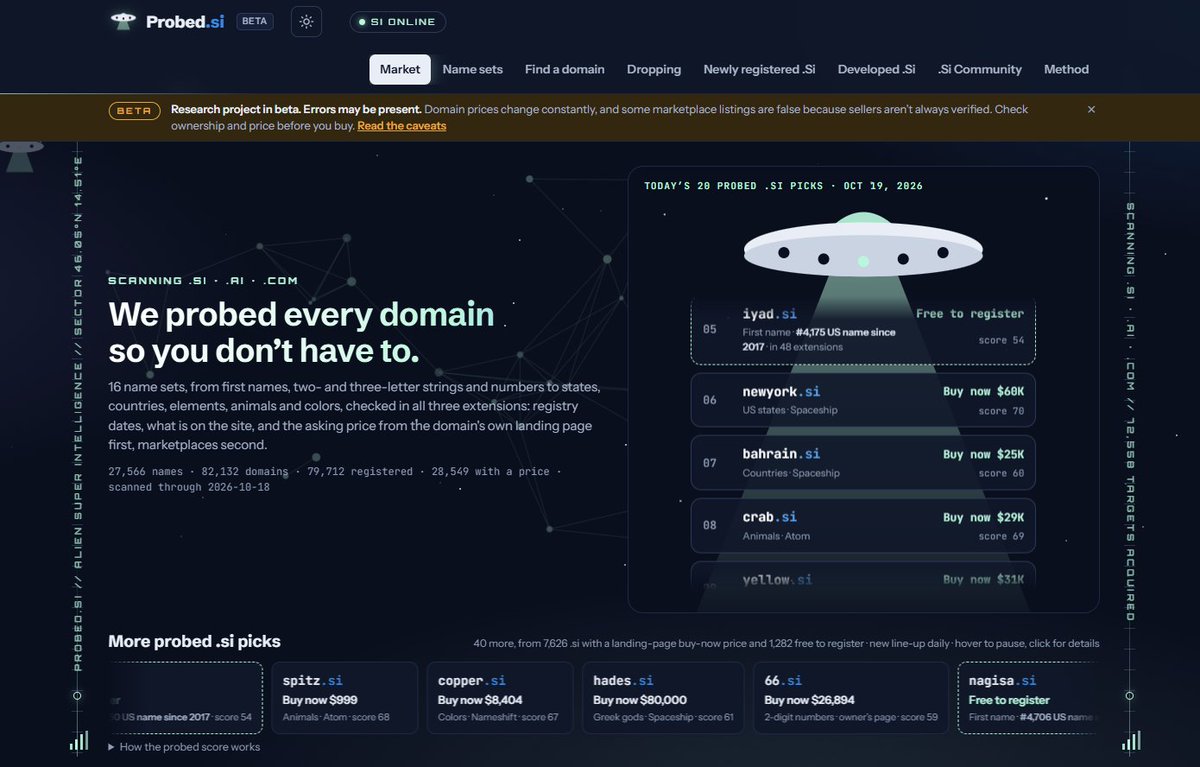Click the More probed .si picks heading

coord(194,641)
